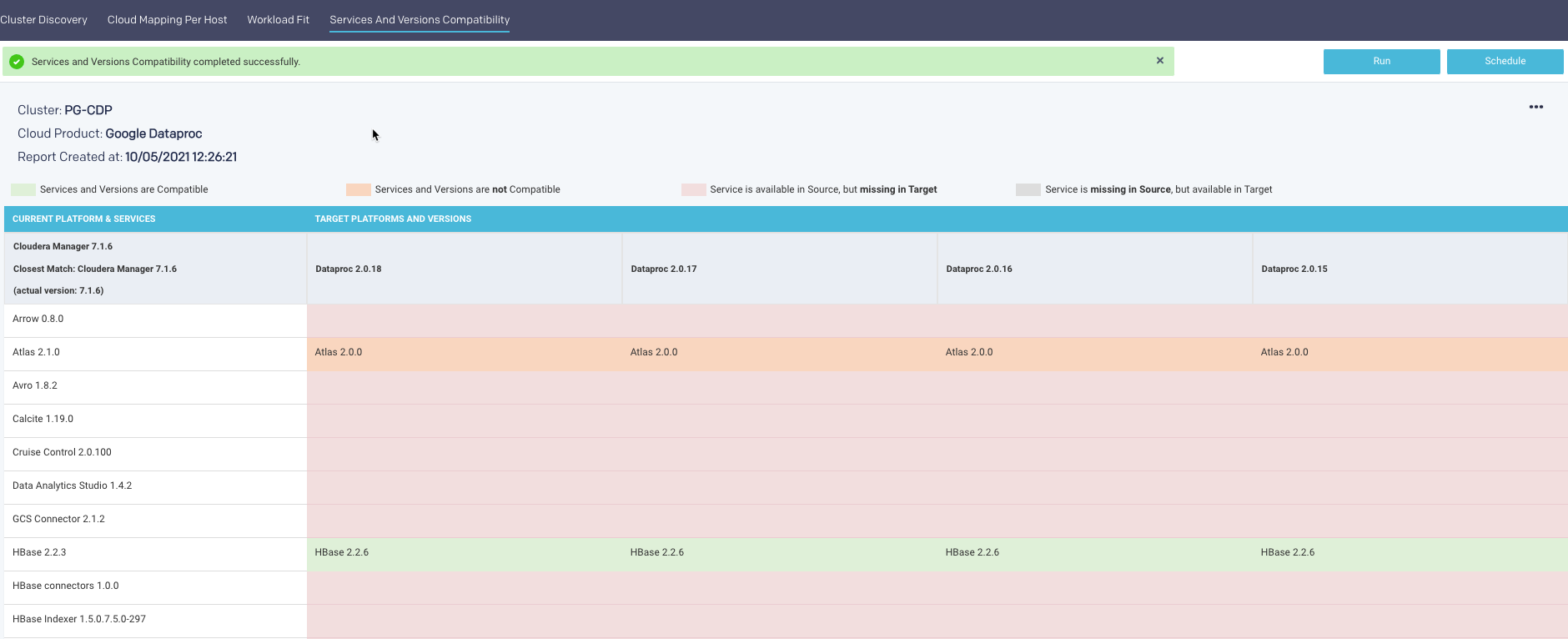This screenshot has width=1568, height=639.
Task: Switch to Cloud Mapping Per Host tab
Action: click(x=167, y=20)
